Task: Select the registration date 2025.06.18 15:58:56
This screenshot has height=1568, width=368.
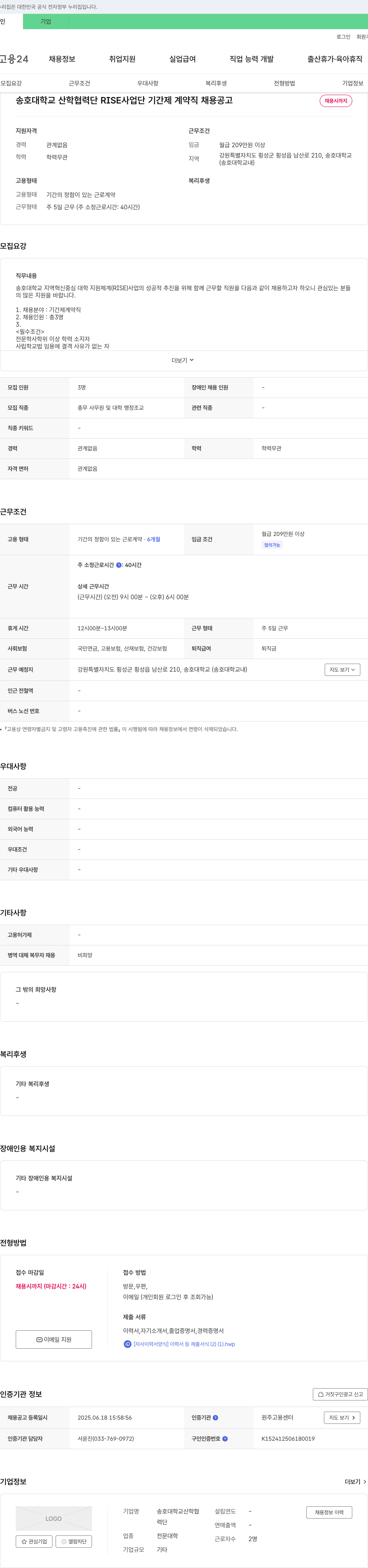Action: click(105, 1418)
